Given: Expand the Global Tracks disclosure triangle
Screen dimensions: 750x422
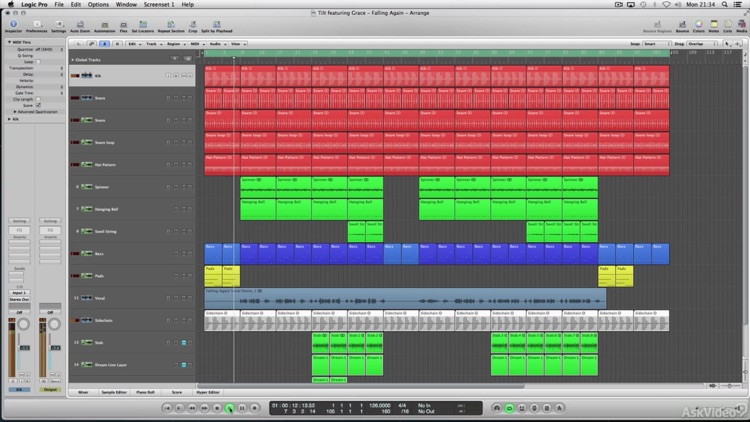Looking at the screenshot, I should (73, 60).
